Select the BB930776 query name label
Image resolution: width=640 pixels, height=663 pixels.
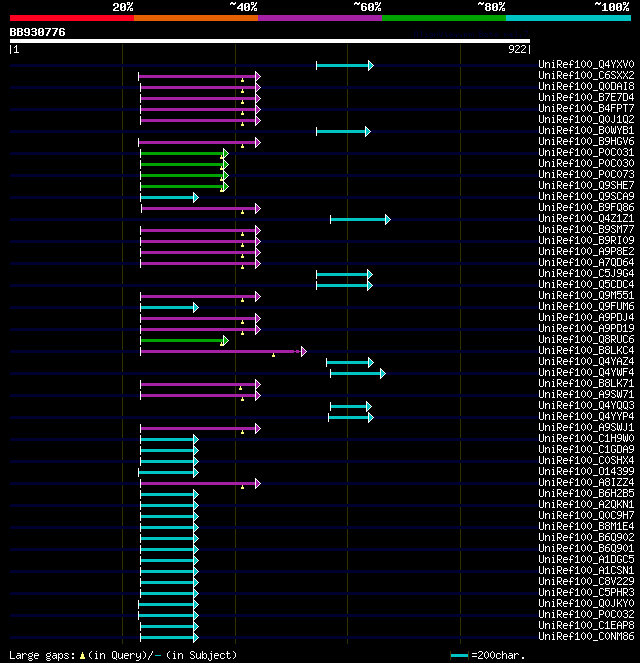38,32
